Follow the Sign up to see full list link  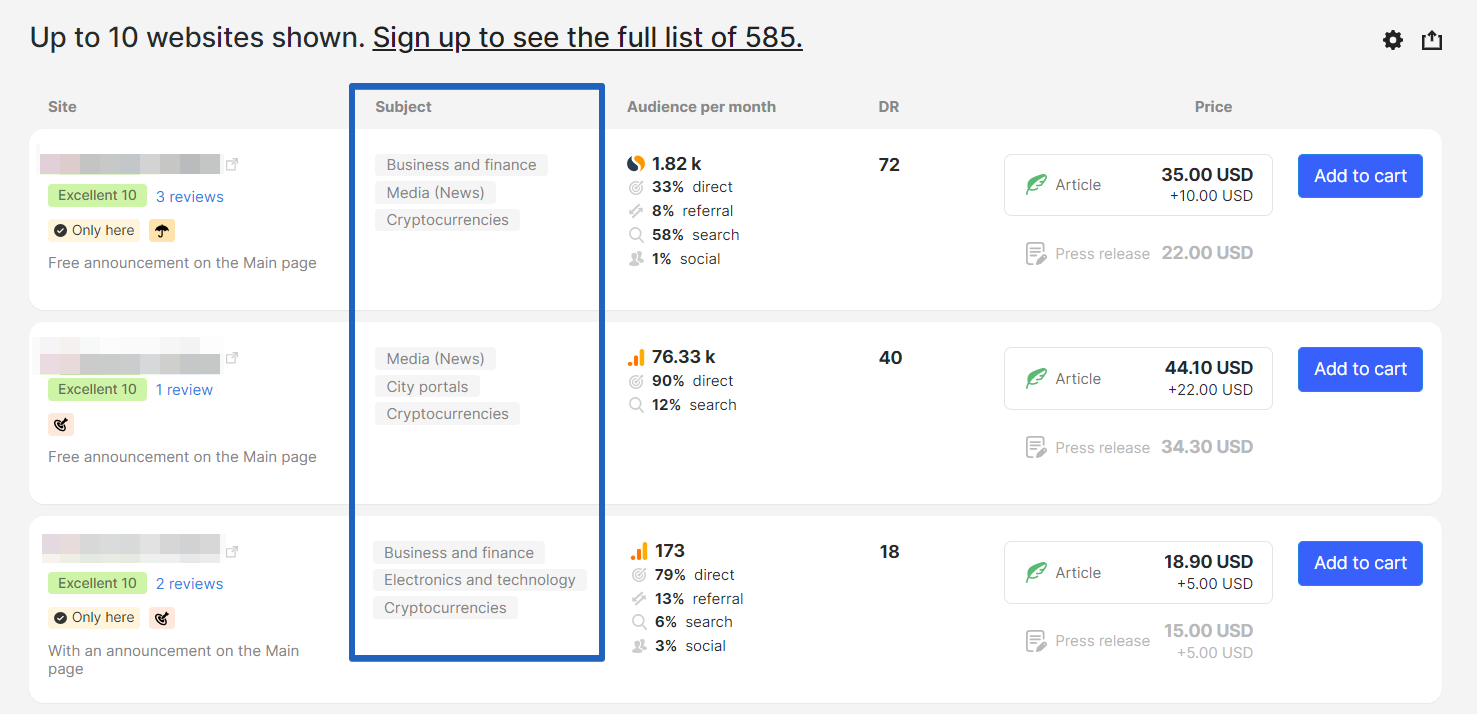[x=587, y=38]
